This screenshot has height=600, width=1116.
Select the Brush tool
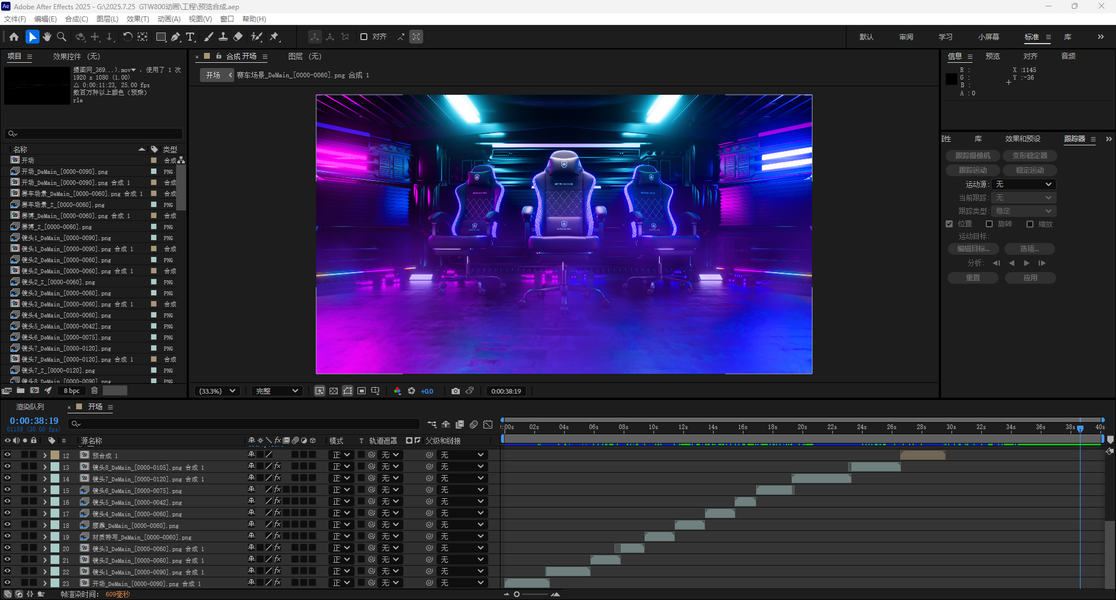(209, 36)
